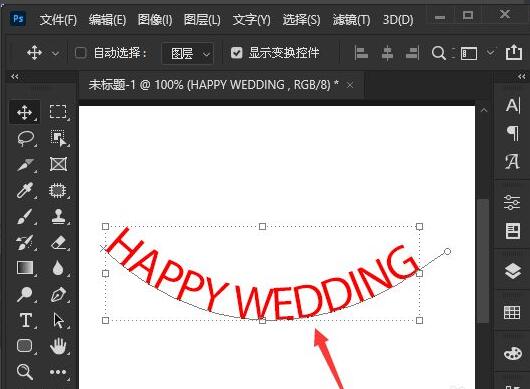
Task: Choose the Eraser tool
Action: [x=58, y=242]
